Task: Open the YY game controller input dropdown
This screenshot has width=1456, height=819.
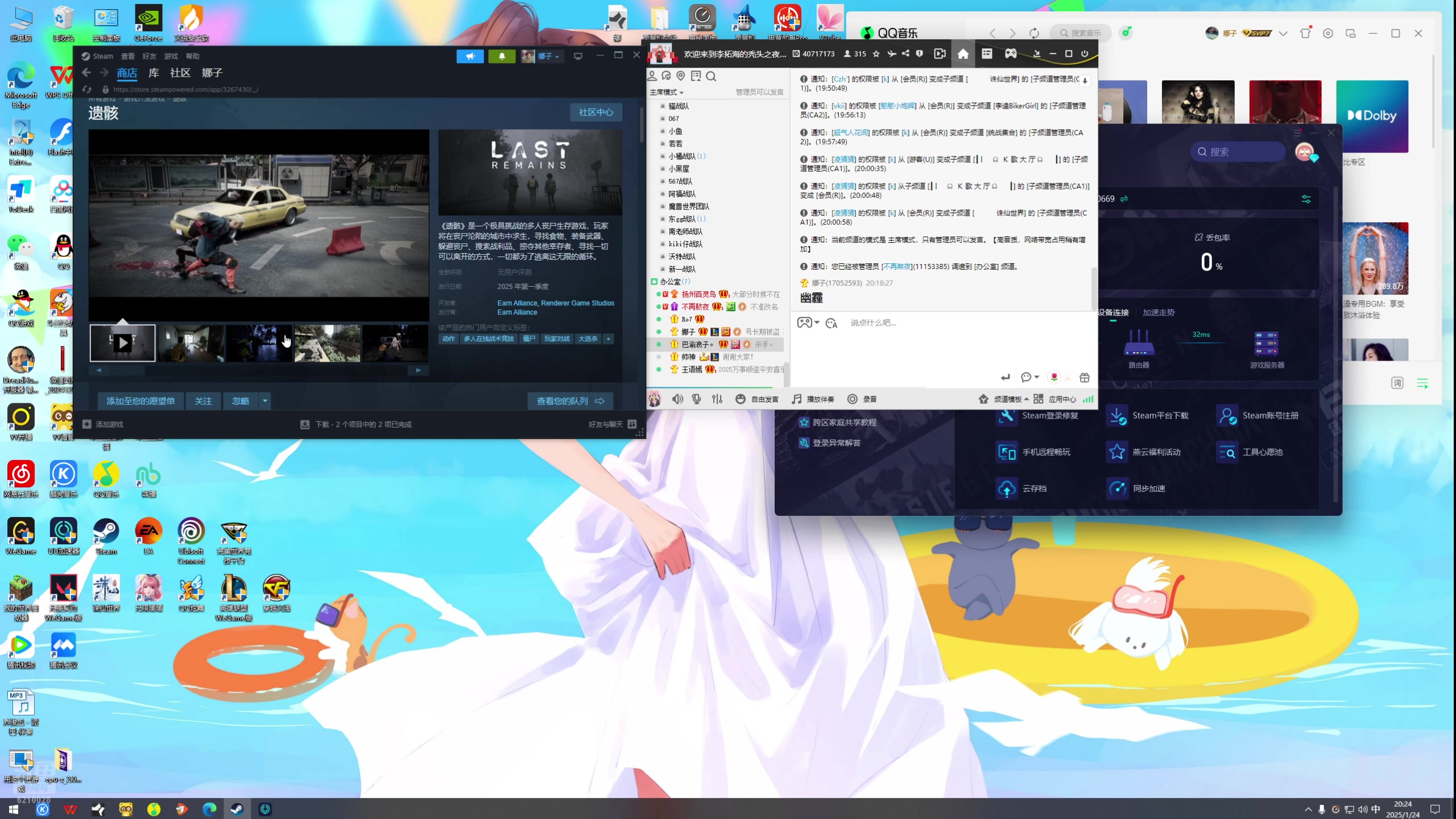Action: (808, 322)
